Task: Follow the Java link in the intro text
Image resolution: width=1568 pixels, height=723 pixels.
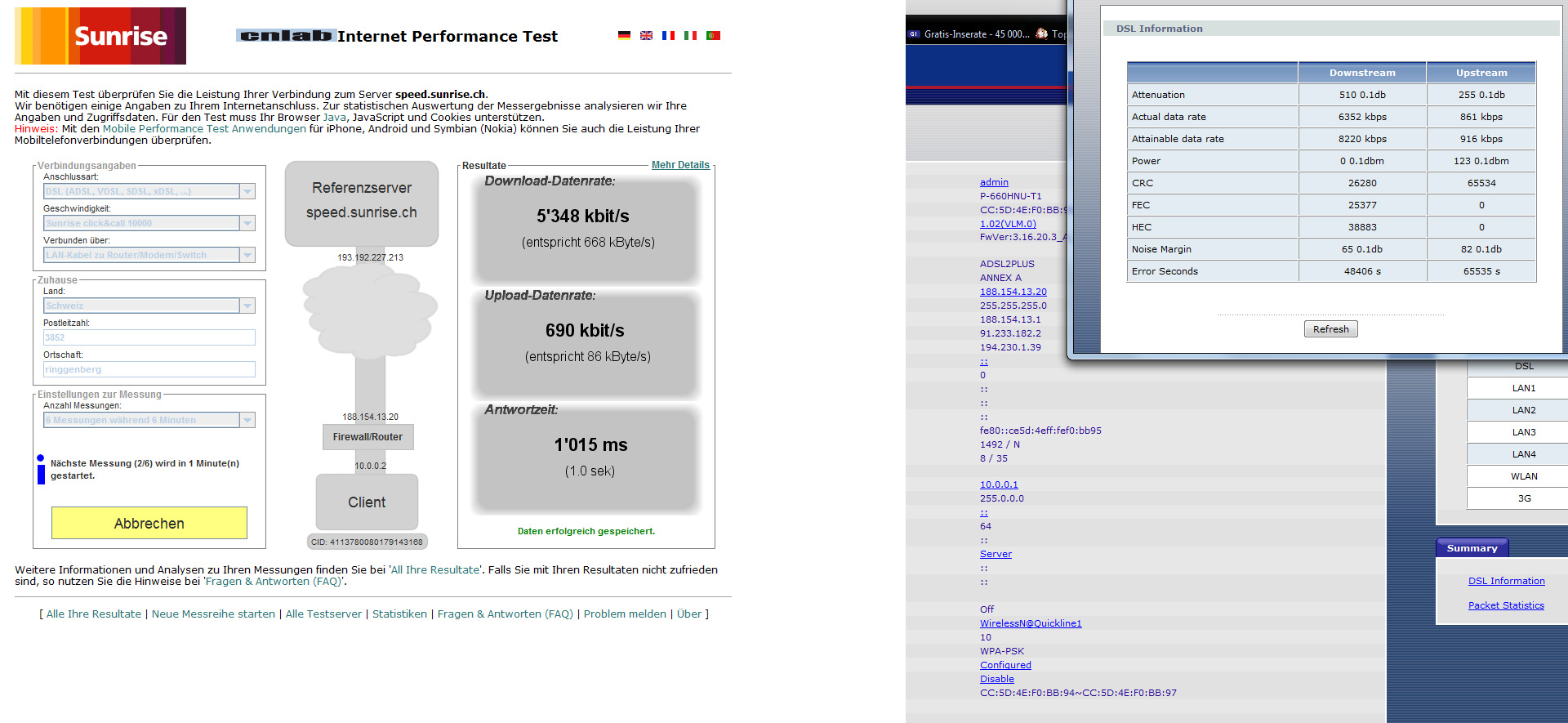Action: (x=335, y=118)
